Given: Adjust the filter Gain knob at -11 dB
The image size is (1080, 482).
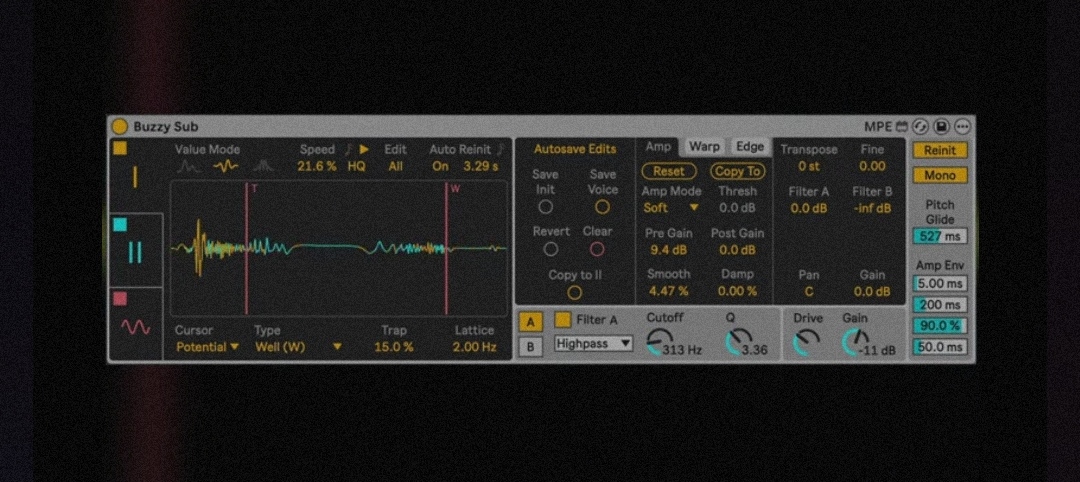Looking at the screenshot, I should [855, 342].
